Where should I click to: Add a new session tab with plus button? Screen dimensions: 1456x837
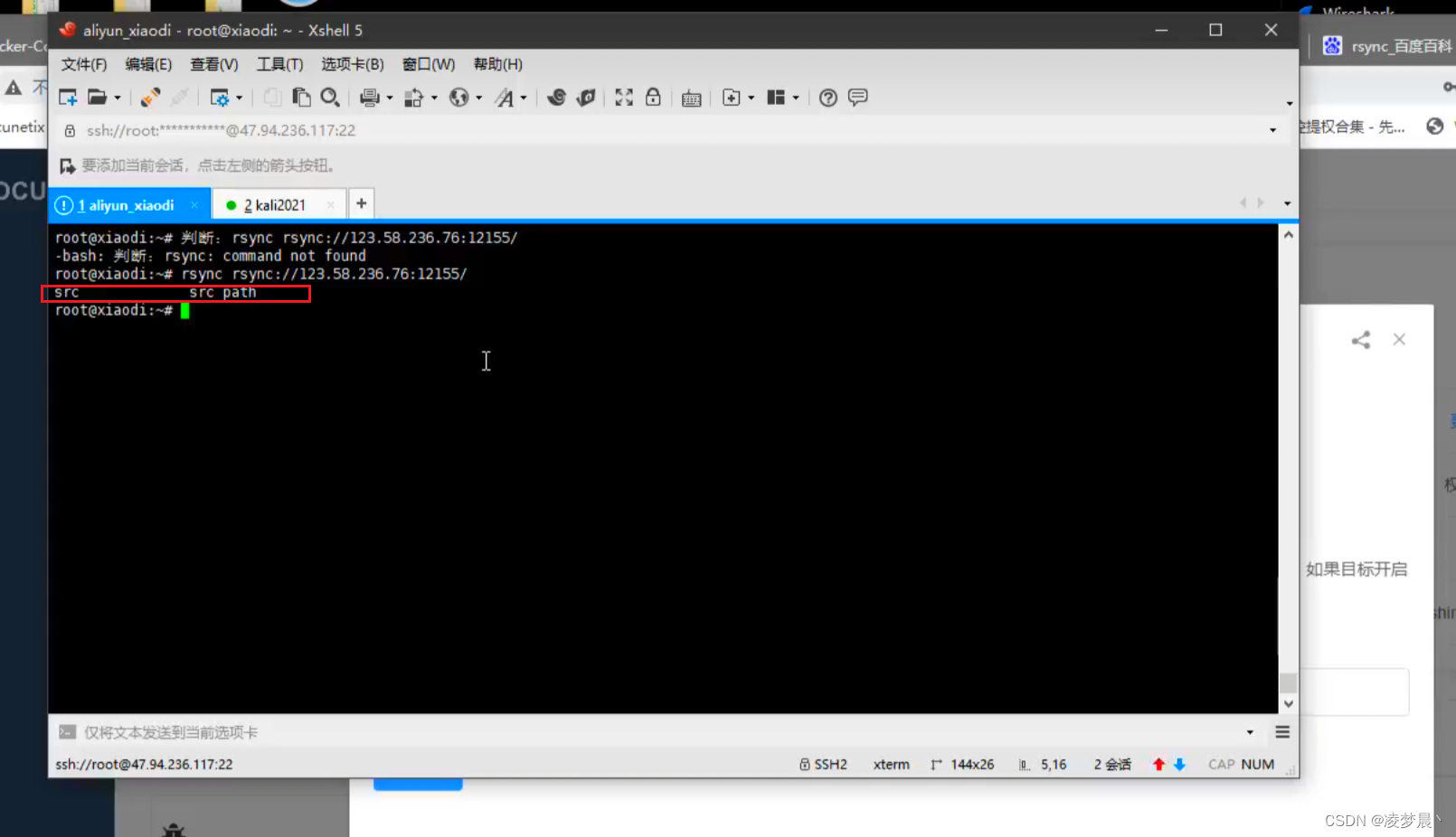click(360, 203)
